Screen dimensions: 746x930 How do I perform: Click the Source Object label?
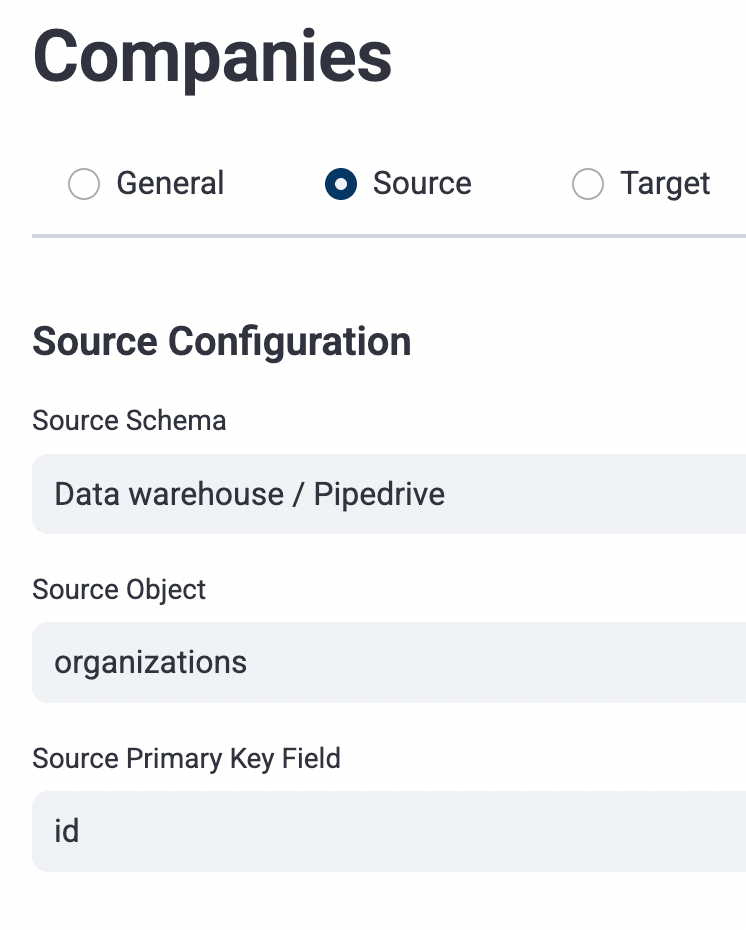(119, 590)
